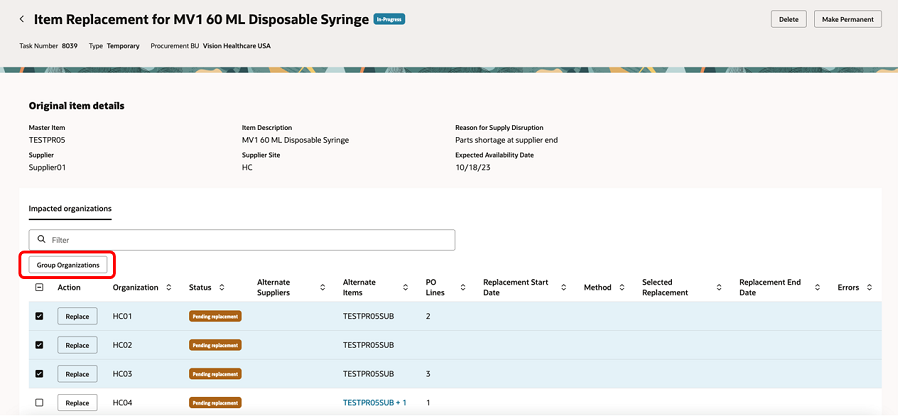Viewport: 900px width, 416px height.
Task: Sort by Status column arrows
Action: click(222, 288)
